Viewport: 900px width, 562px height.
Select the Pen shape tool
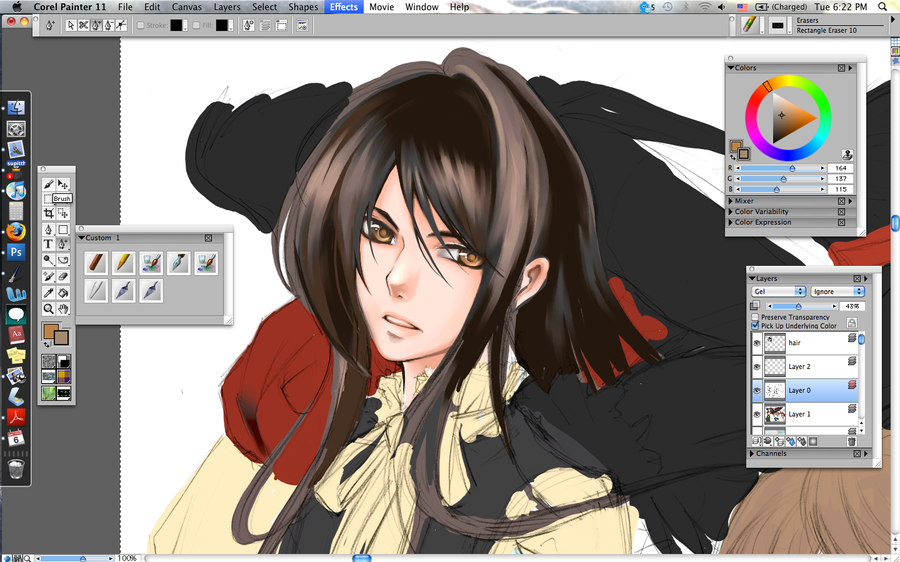pos(48,230)
